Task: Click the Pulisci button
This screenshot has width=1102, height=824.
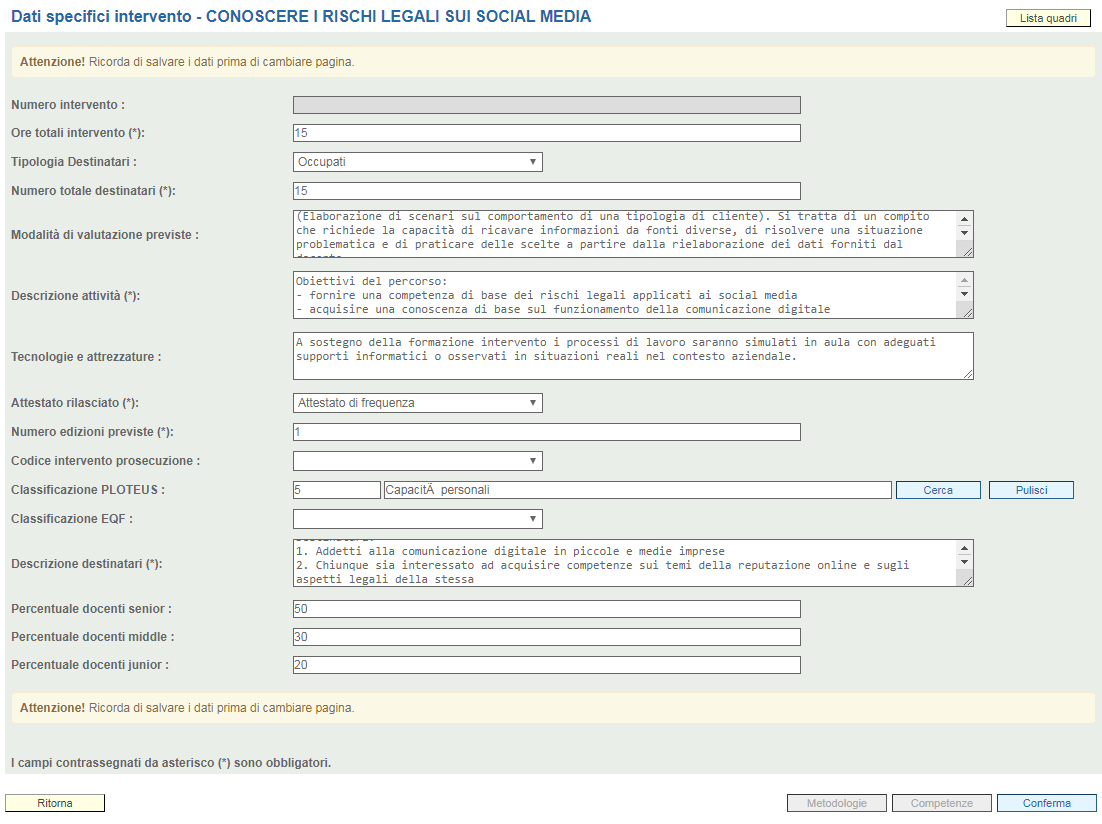Action: tap(1030, 490)
